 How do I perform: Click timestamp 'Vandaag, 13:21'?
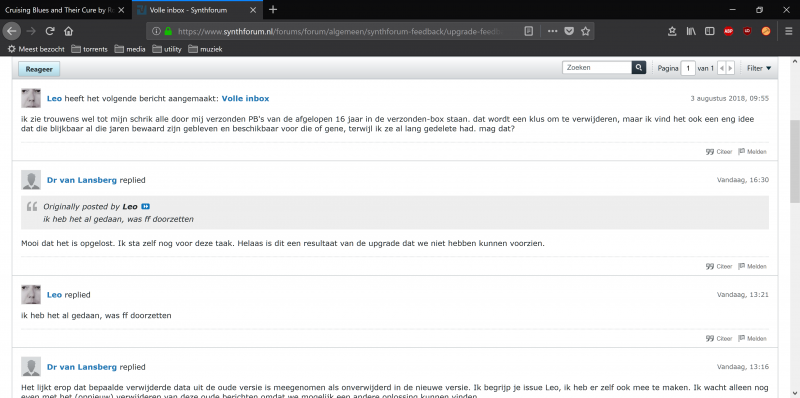(743, 295)
